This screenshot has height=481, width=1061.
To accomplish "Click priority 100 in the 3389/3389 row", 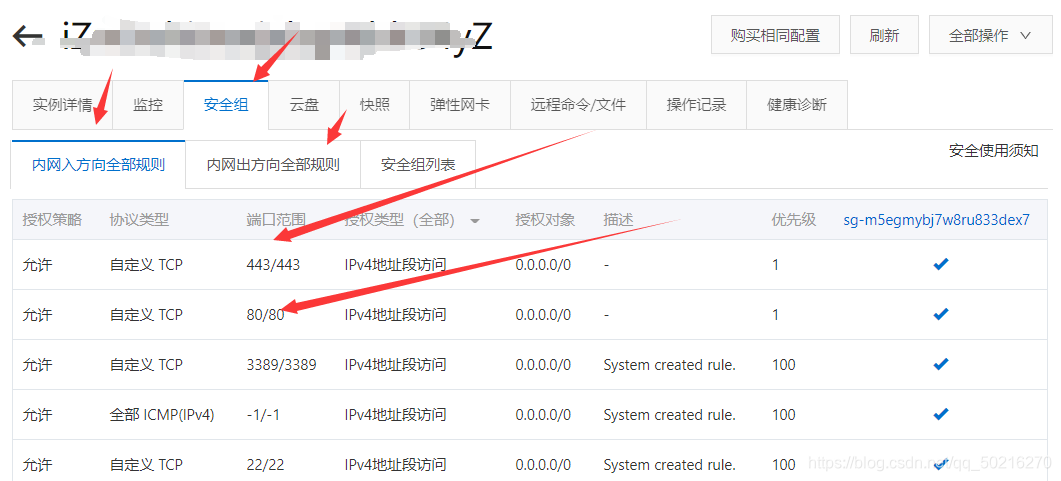I will [784, 365].
